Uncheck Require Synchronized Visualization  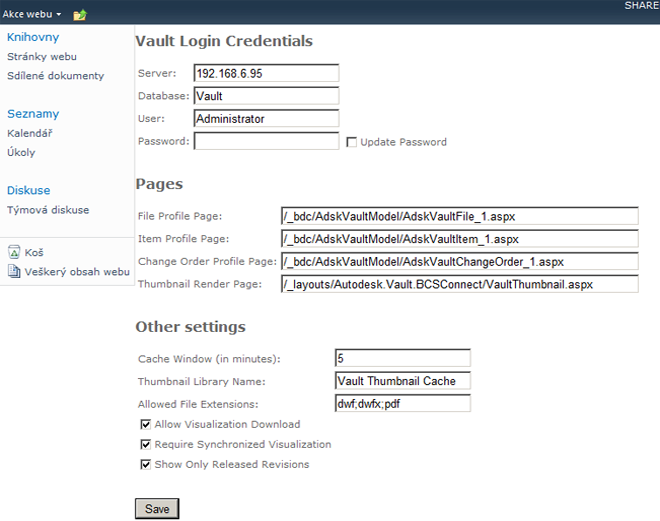tap(146, 444)
